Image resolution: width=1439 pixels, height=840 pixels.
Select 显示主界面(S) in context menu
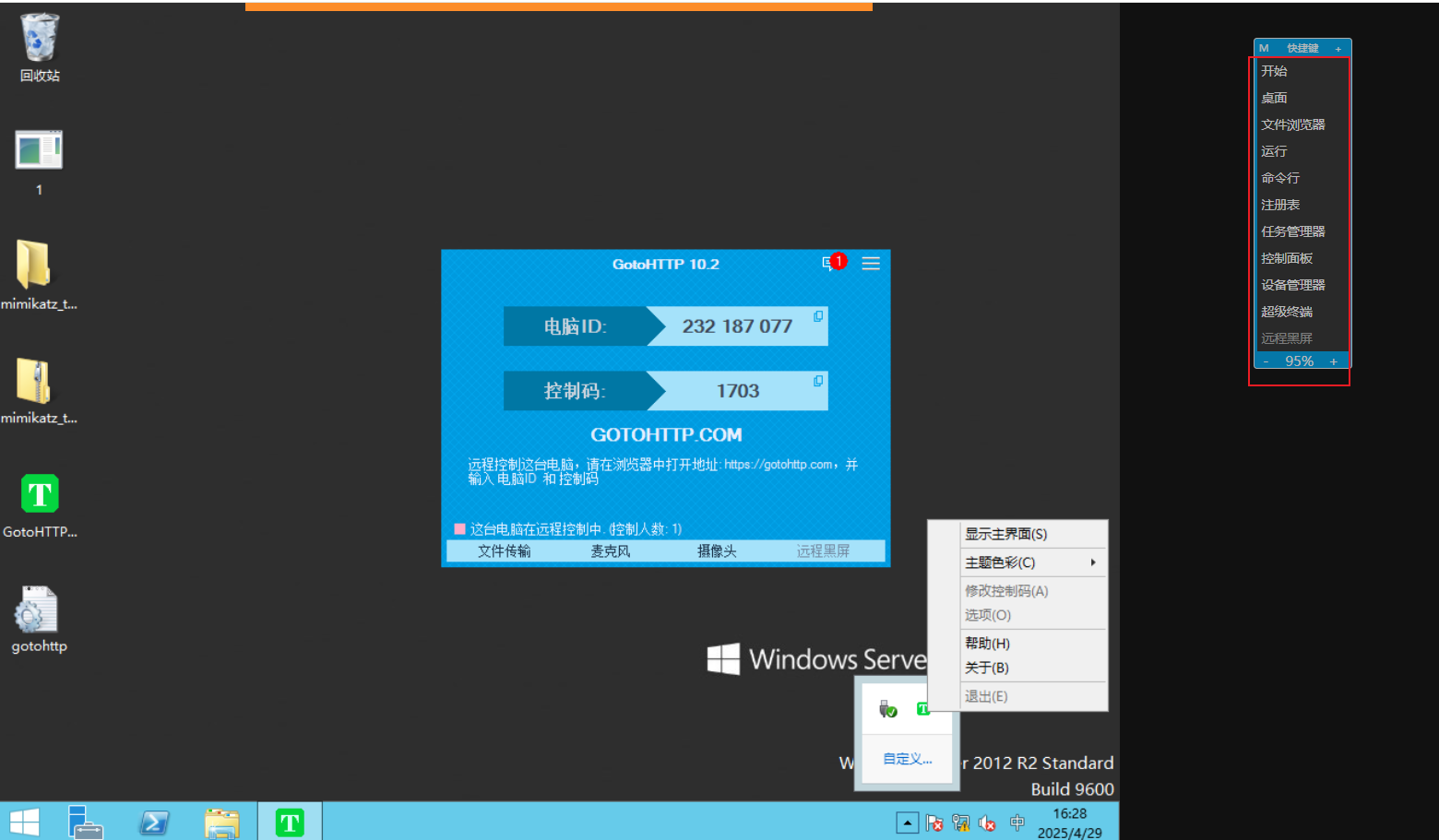click(x=1005, y=534)
